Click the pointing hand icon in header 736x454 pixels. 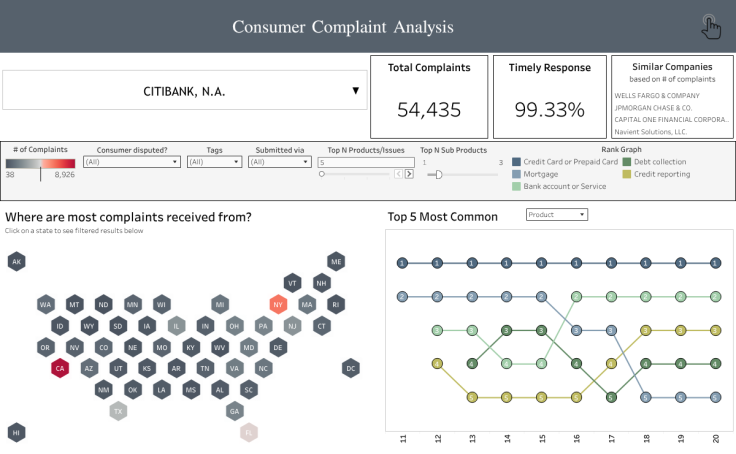tap(711, 27)
